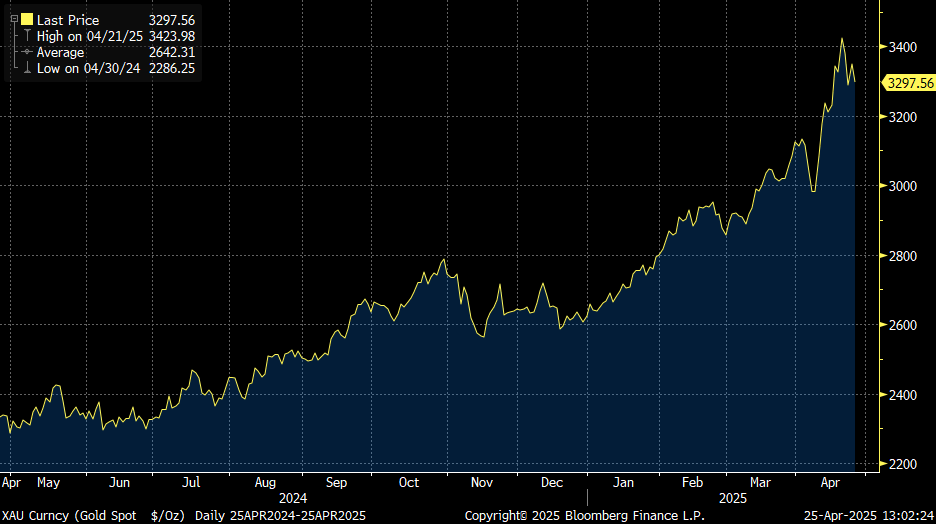Click the 3400 price axis label
Viewport: 936px width, 524px height.
click(902, 48)
